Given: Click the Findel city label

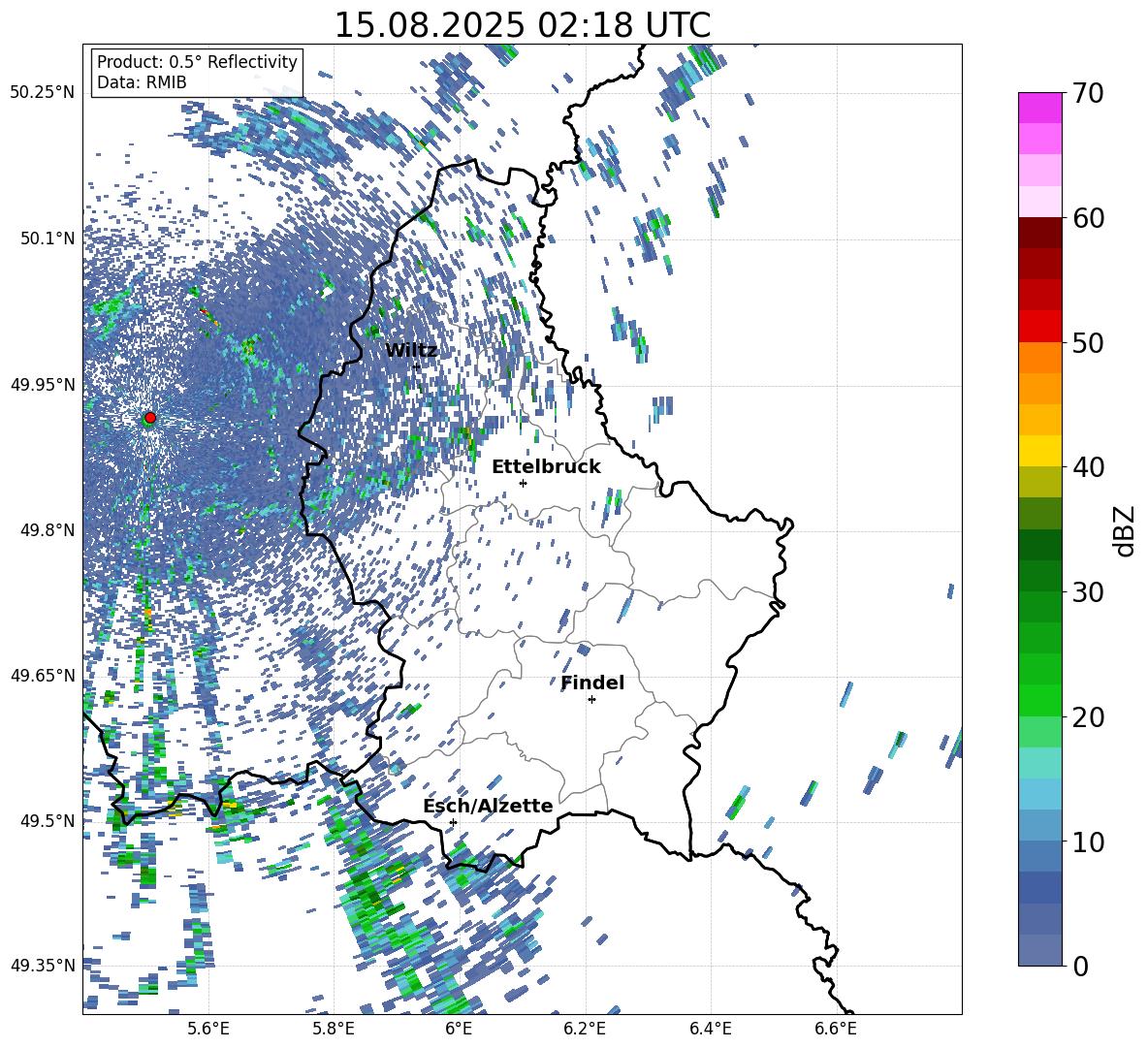Looking at the screenshot, I should [x=592, y=683].
